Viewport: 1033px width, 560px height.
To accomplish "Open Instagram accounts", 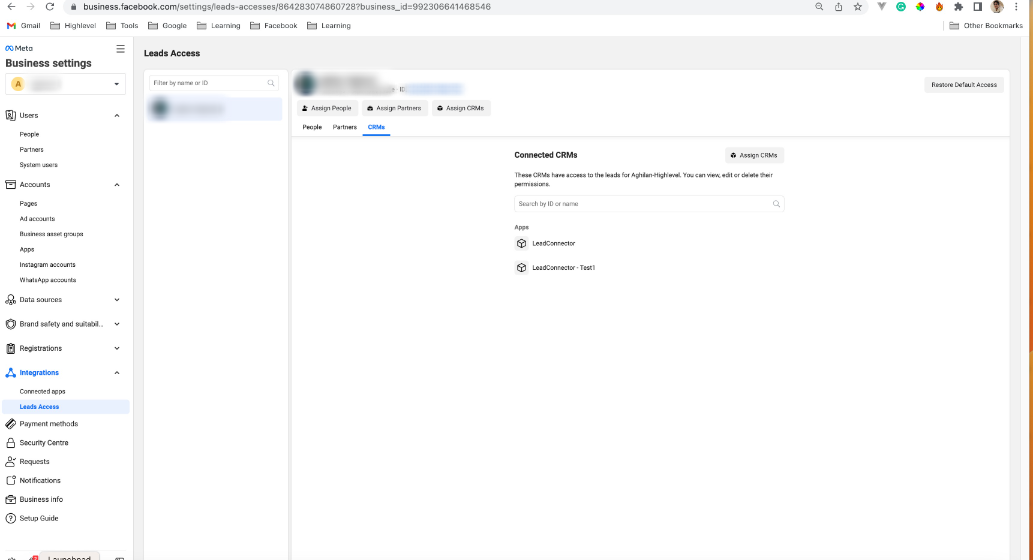I will tap(47, 265).
